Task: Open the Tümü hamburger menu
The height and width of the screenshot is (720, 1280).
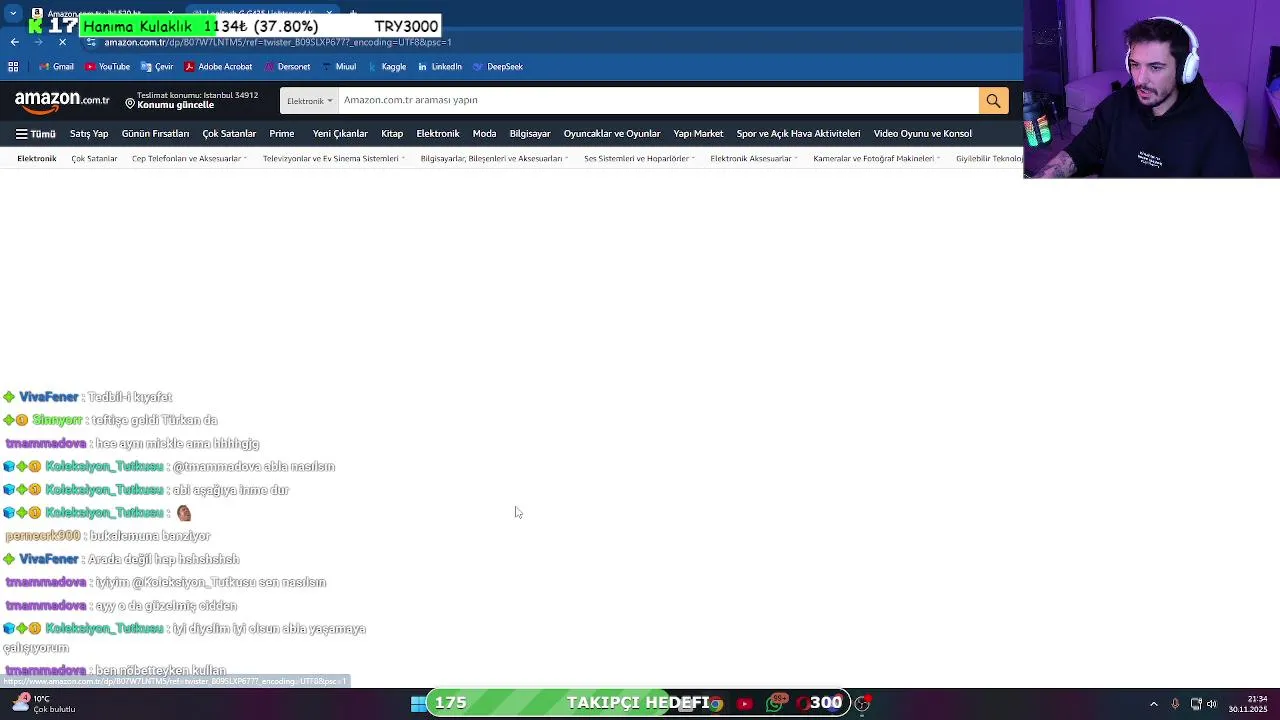Action: point(35,134)
